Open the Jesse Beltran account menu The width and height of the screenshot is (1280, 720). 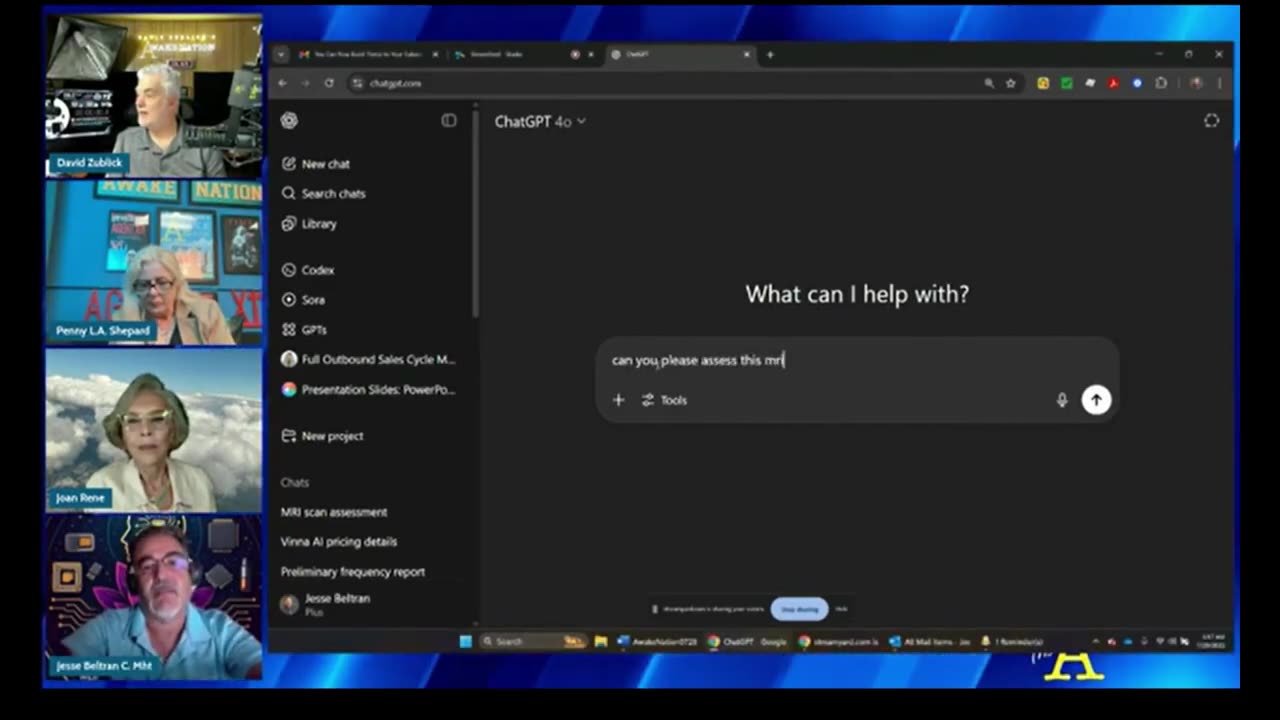click(326, 604)
